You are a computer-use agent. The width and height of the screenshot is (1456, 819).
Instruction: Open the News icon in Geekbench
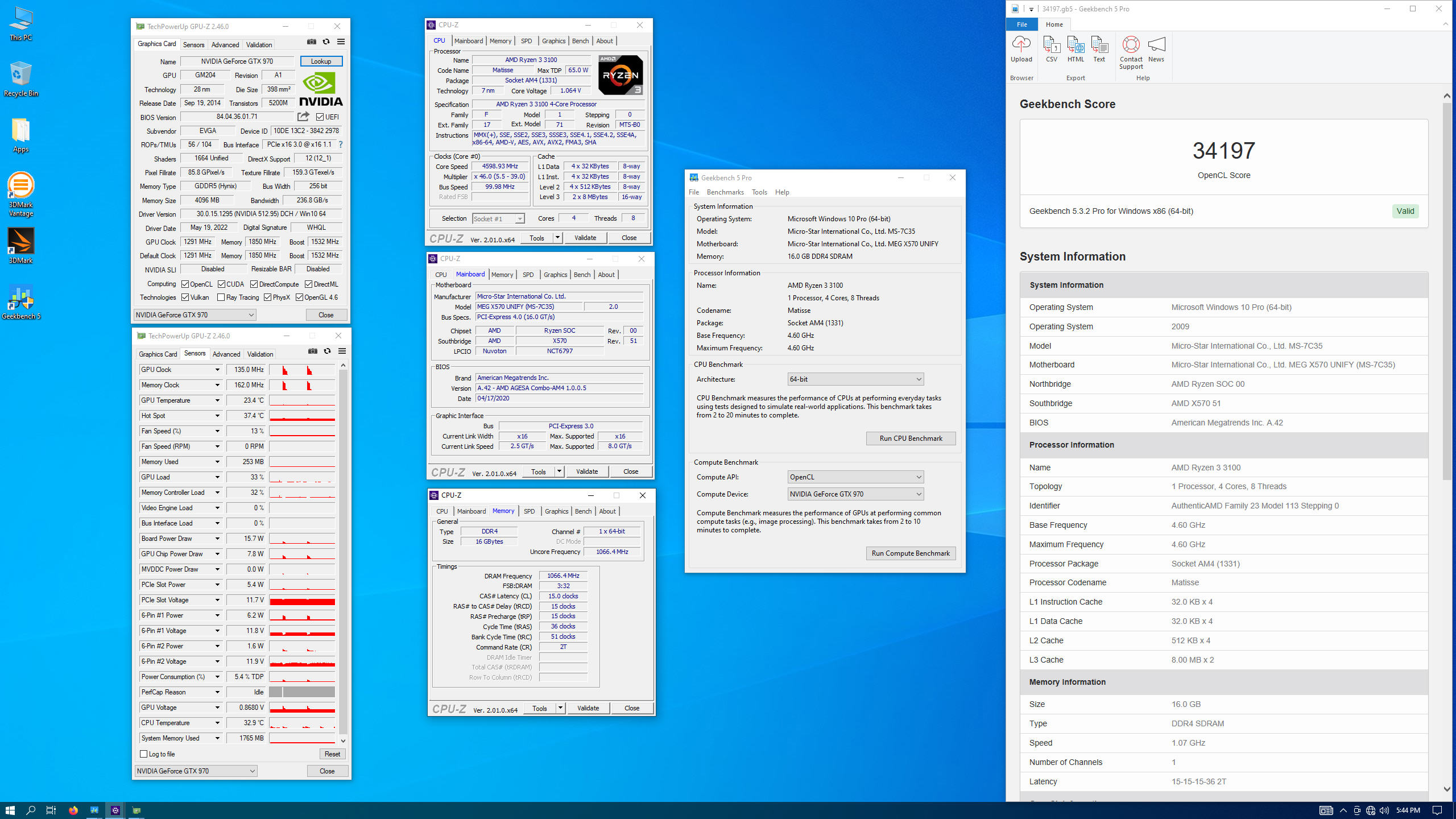1156,49
